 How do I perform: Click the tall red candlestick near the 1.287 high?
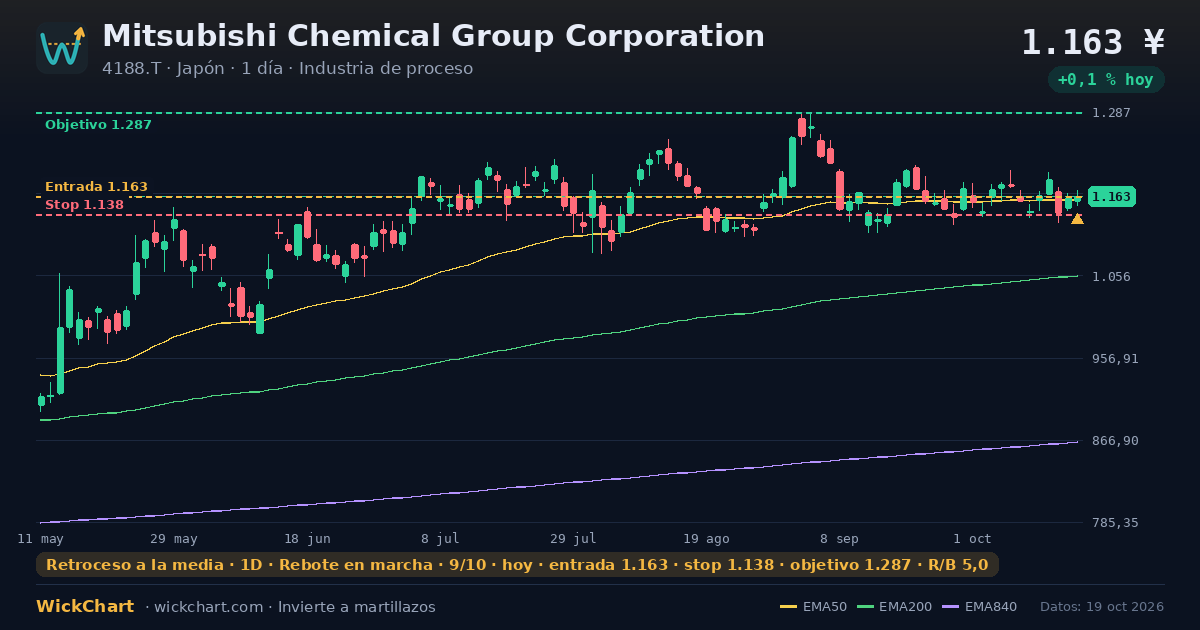(802, 127)
